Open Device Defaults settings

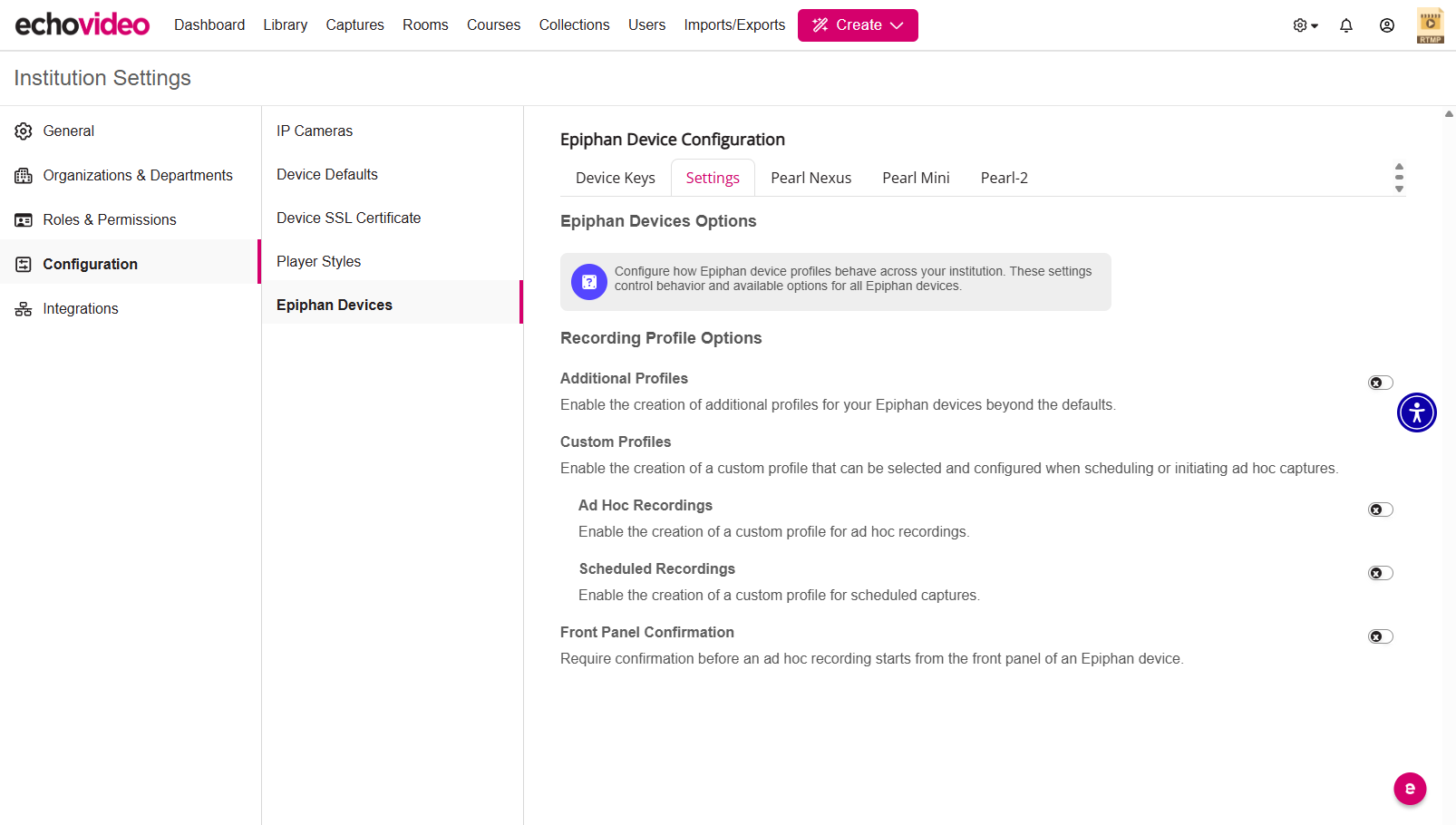coord(393,175)
